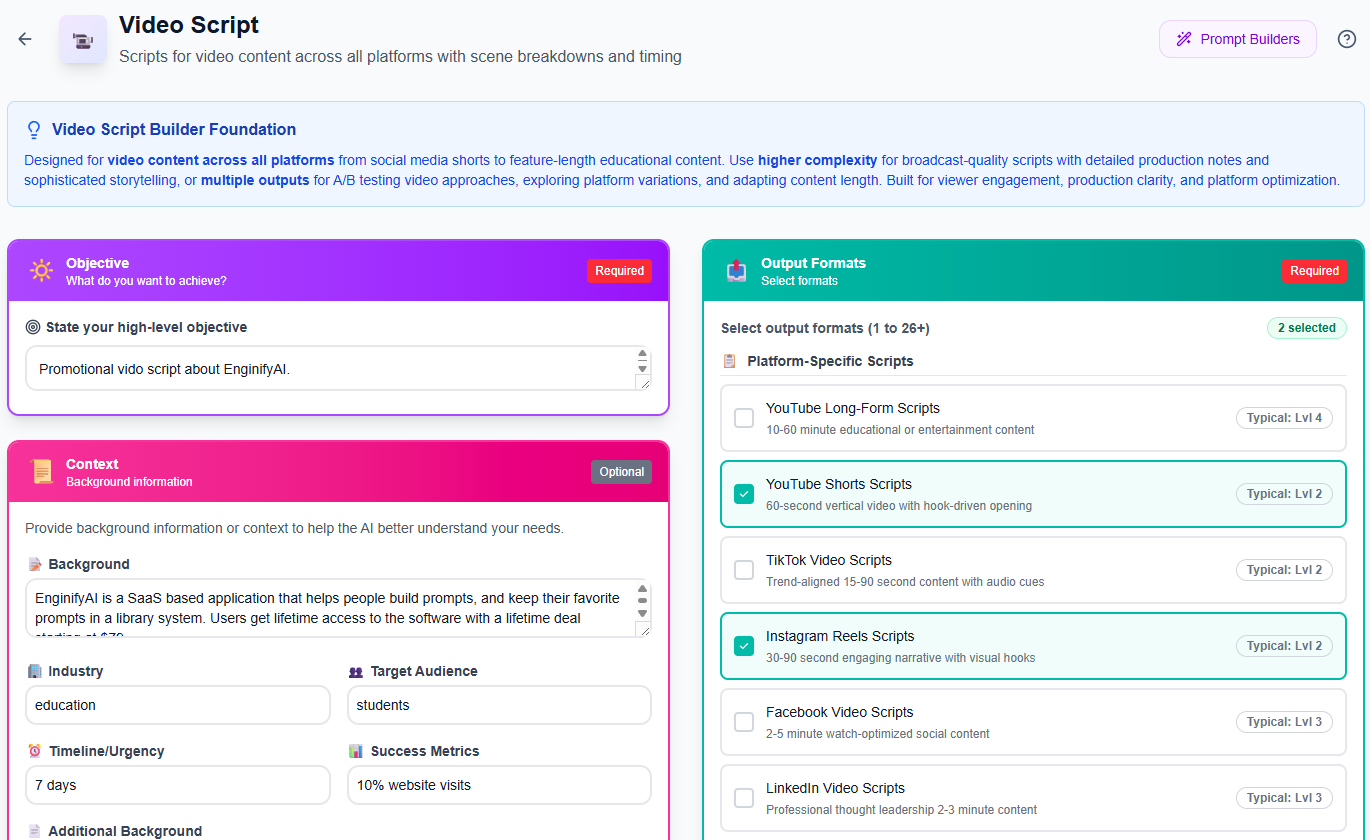Click the target icon beside objective label
This screenshot has width=1370, height=840.
[33, 327]
